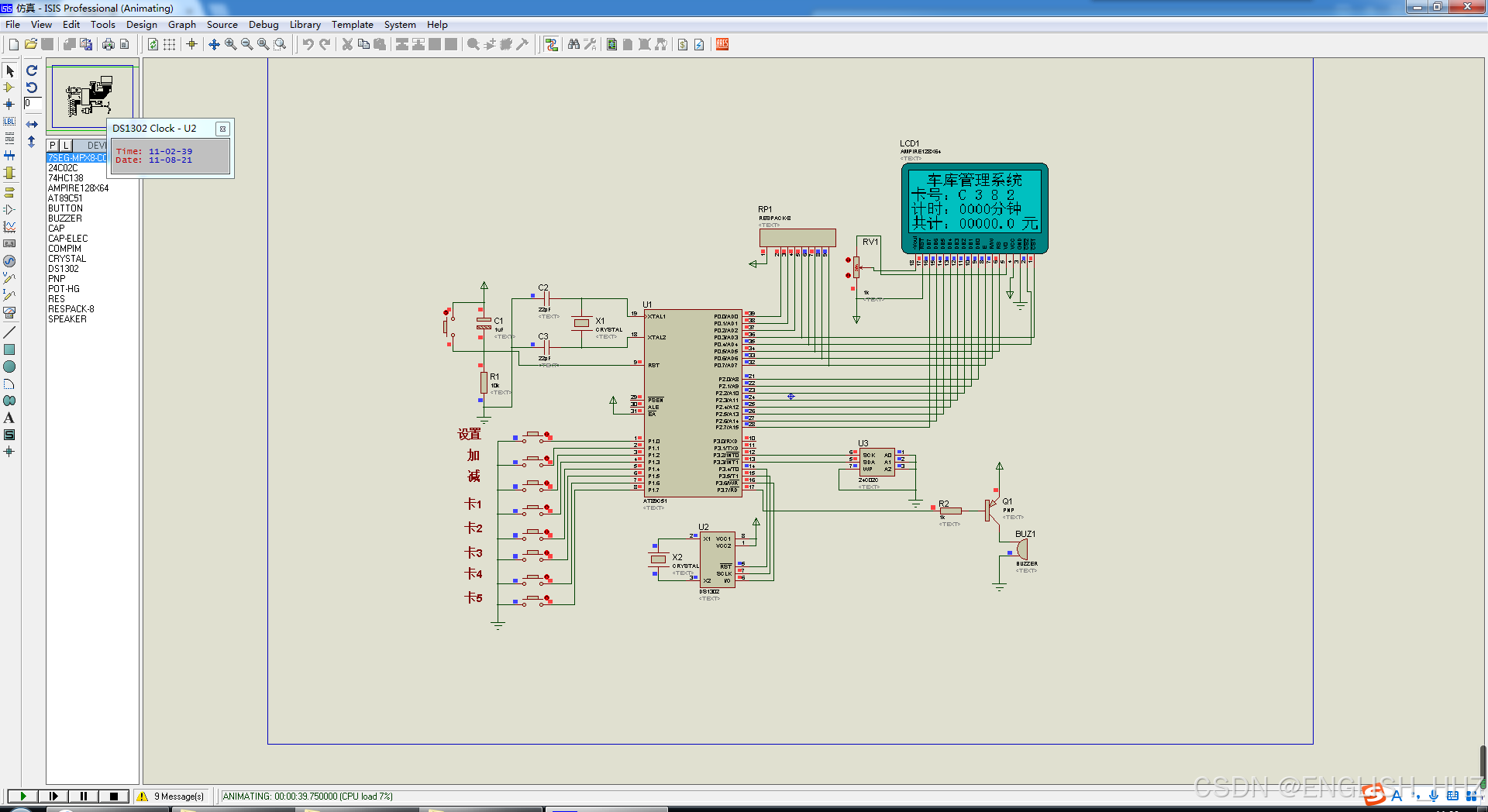The width and height of the screenshot is (1488, 812).
Task: Close the DS1302 Clock popup window
Action: (222, 129)
